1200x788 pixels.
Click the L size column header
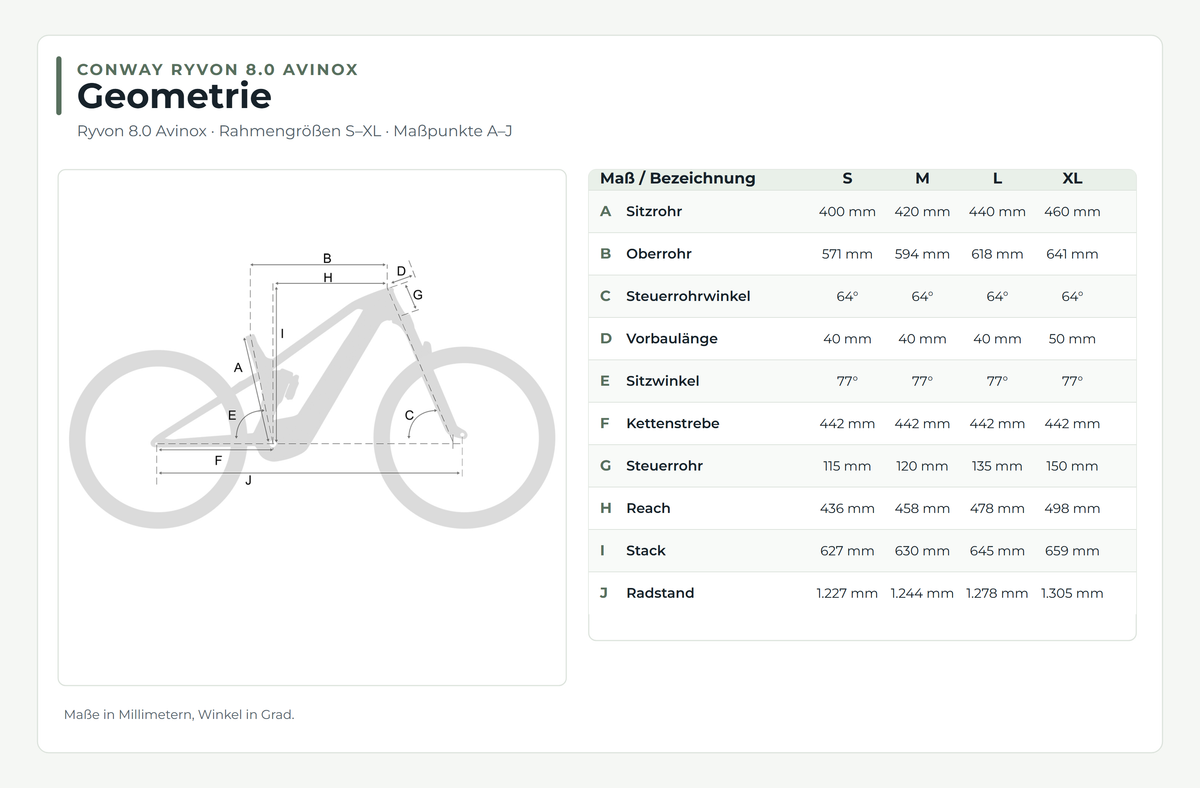(x=997, y=179)
